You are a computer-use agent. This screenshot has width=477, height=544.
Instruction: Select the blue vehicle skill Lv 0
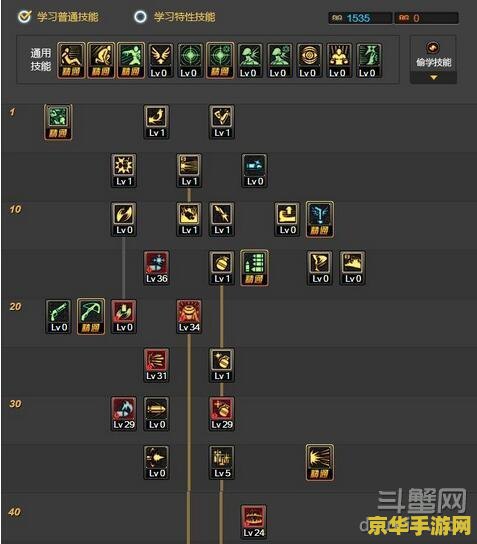click(x=254, y=171)
